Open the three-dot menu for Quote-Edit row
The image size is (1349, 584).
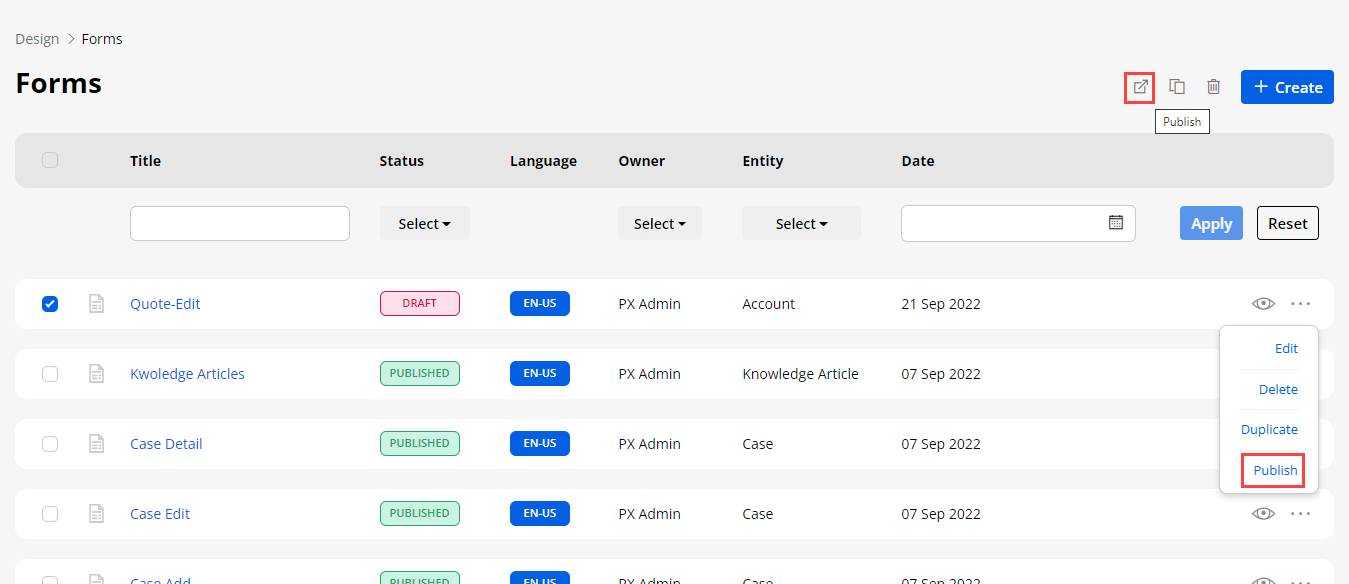coord(1300,304)
